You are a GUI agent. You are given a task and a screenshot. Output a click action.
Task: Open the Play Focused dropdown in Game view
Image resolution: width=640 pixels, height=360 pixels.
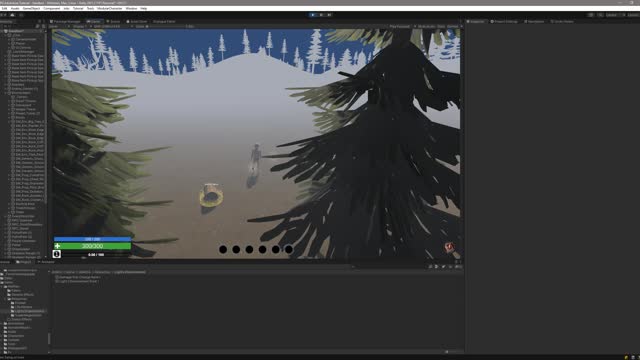click(401, 27)
